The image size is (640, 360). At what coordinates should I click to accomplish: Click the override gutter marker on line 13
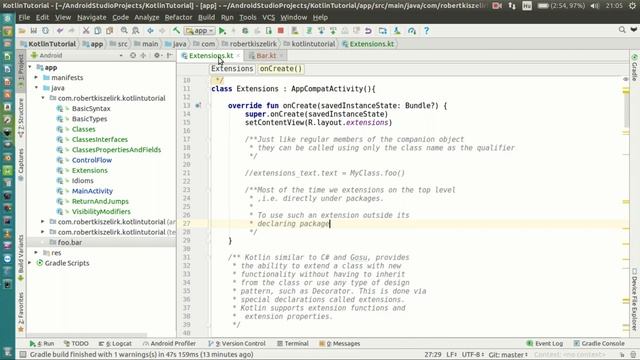pyautogui.click(x=198, y=105)
